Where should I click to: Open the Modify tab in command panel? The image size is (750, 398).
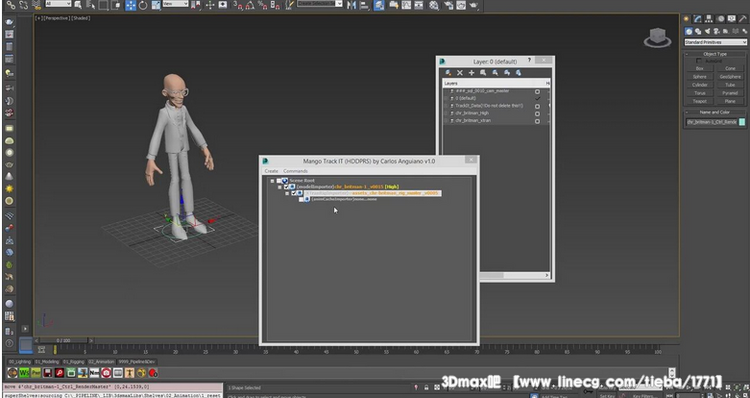698,19
